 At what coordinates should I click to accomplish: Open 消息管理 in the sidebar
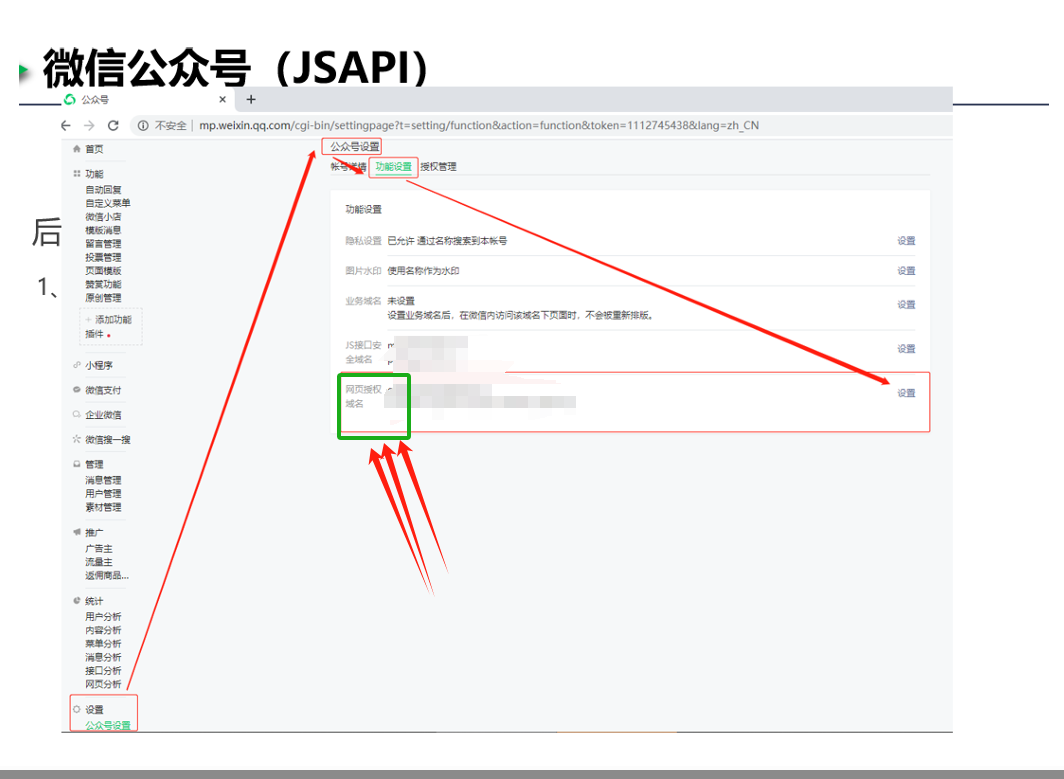(x=103, y=480)
